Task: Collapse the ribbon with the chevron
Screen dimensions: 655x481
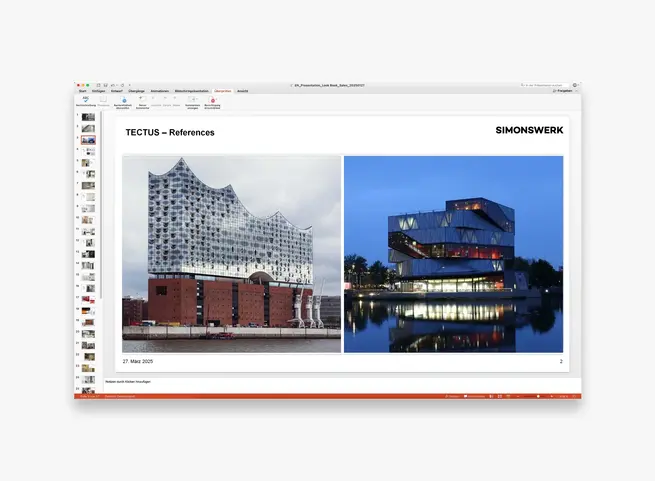Action: click(577, 91)
